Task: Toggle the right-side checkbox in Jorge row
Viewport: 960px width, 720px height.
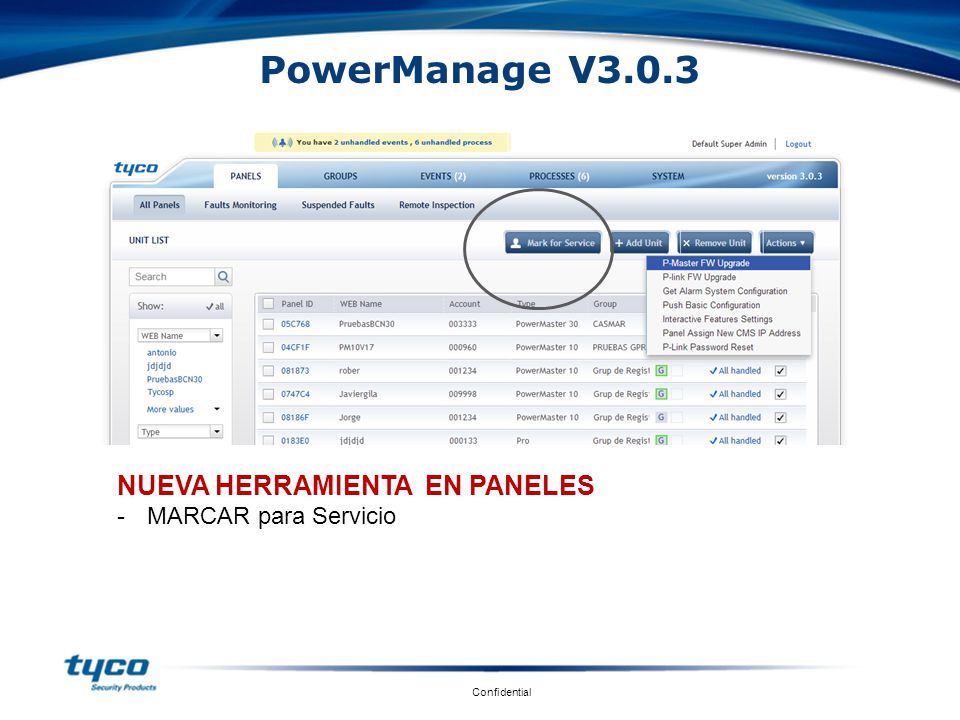Action: (780, 417)
